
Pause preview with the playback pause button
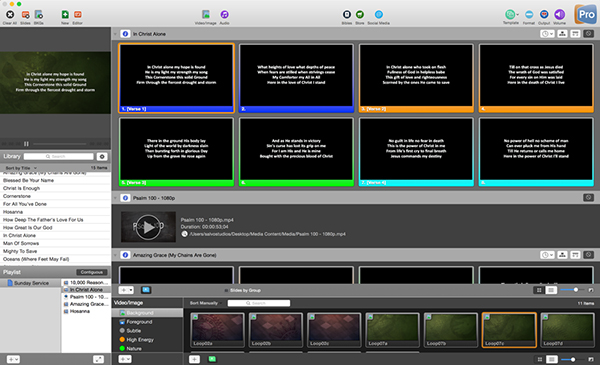pyautogui.click(x=26, y=144)
